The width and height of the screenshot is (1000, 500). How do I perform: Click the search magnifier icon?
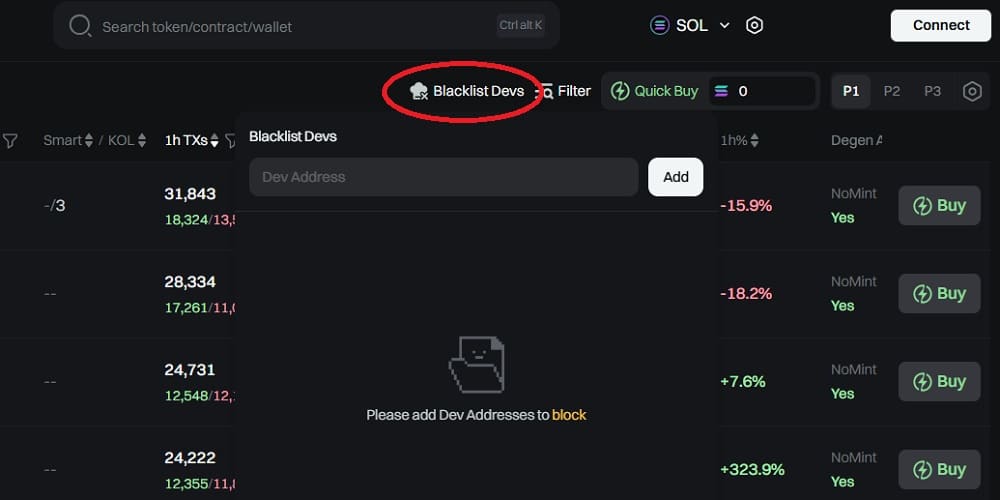click(x=80, y=26)
